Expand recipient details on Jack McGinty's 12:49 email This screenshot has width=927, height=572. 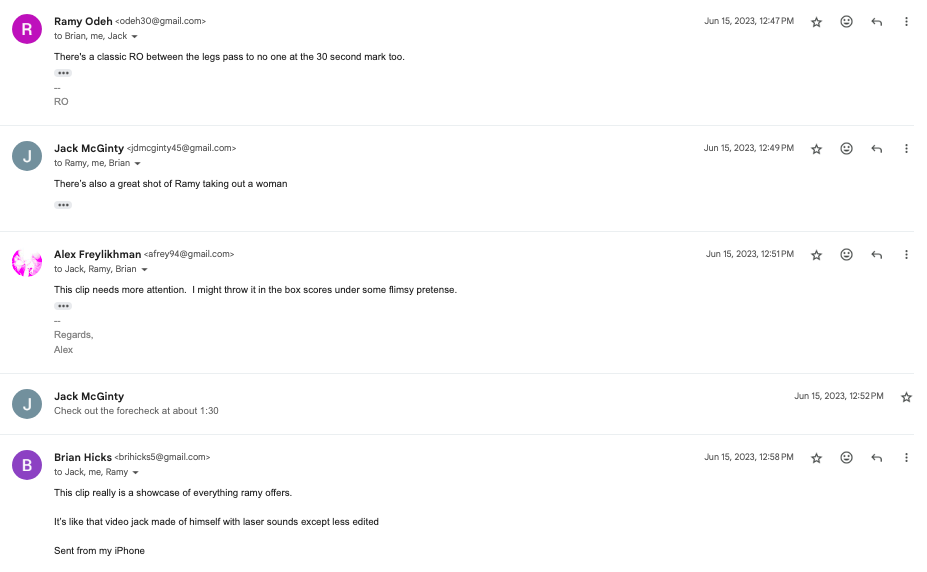click(138, 164)
